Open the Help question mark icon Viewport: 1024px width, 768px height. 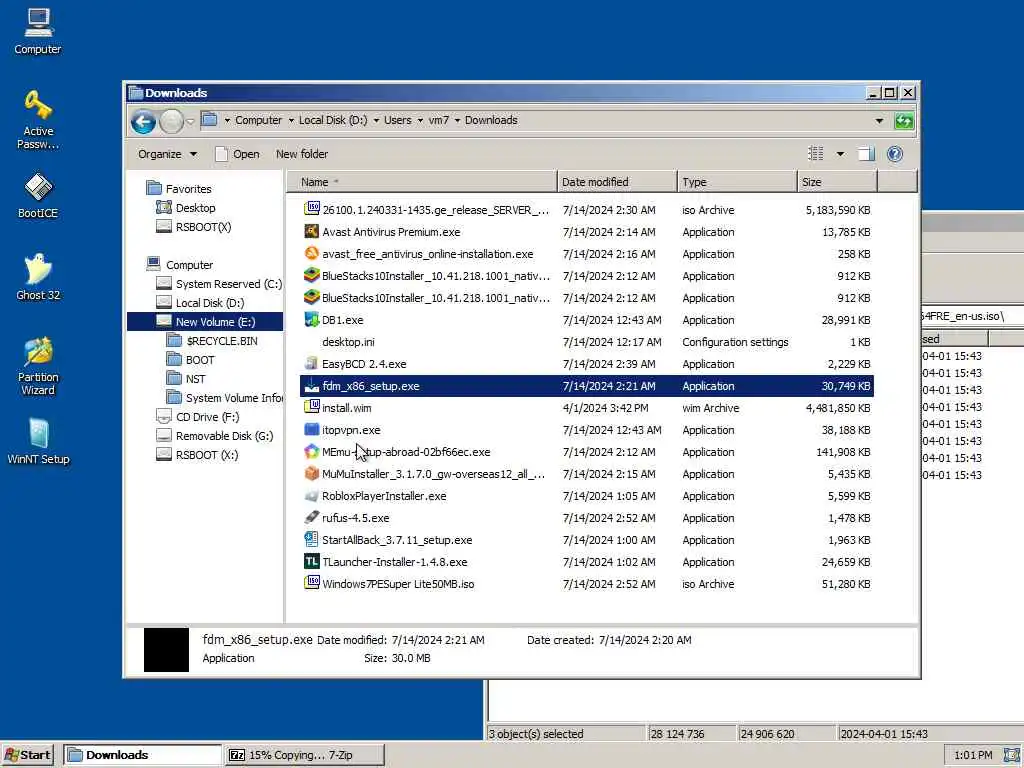click(895, 153)
